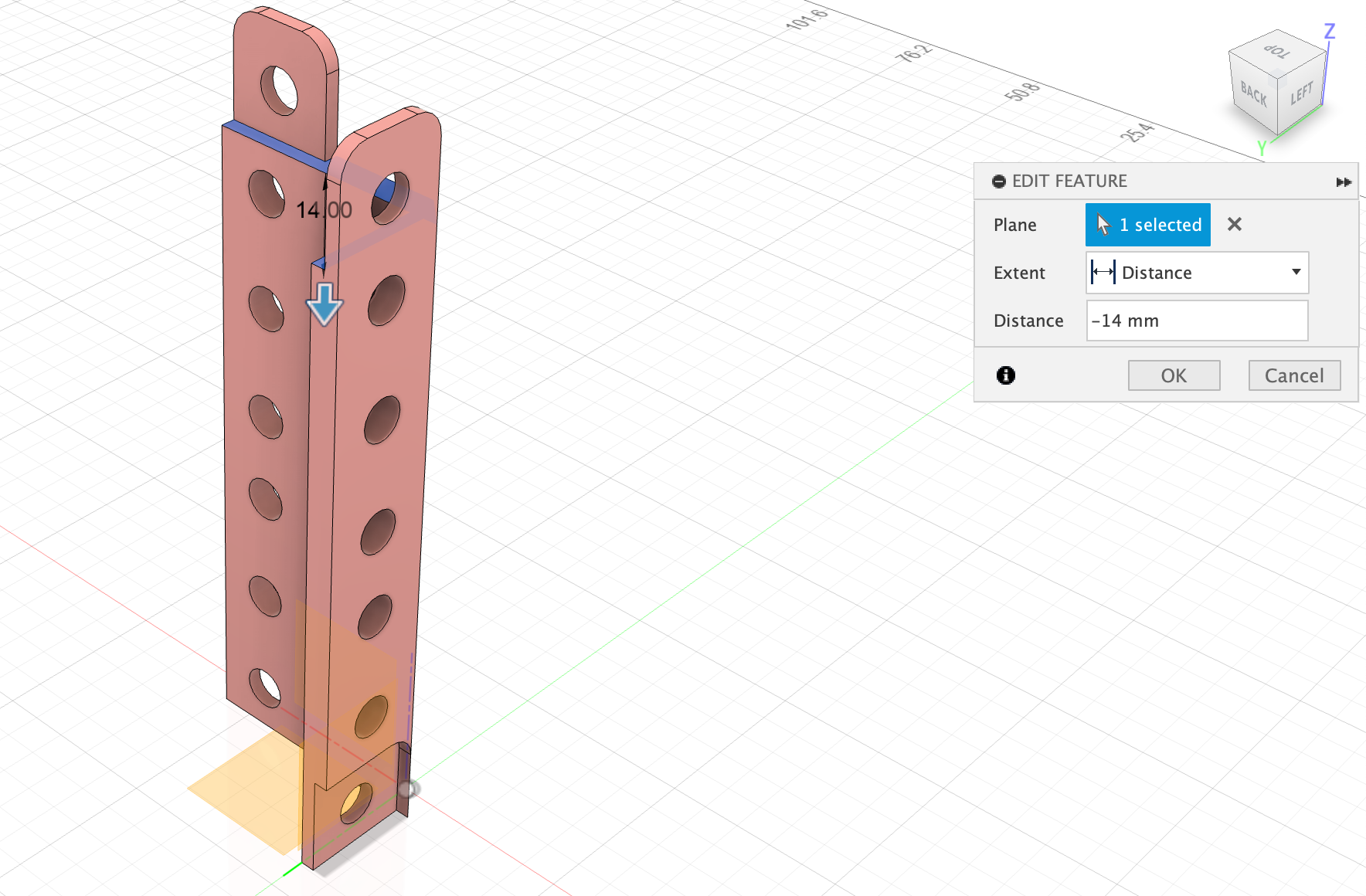Open the Extent type dropdown
The image size is (1366, 896).
pos(1197,273)
